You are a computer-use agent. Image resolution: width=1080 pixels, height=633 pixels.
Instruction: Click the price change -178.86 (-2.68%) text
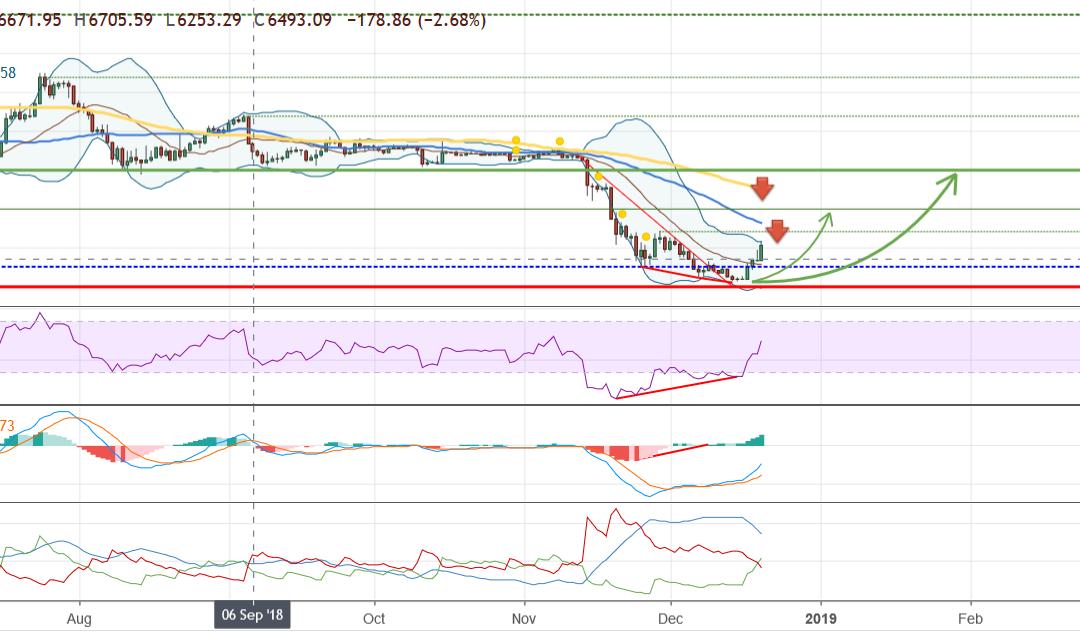tap(415, 20)
